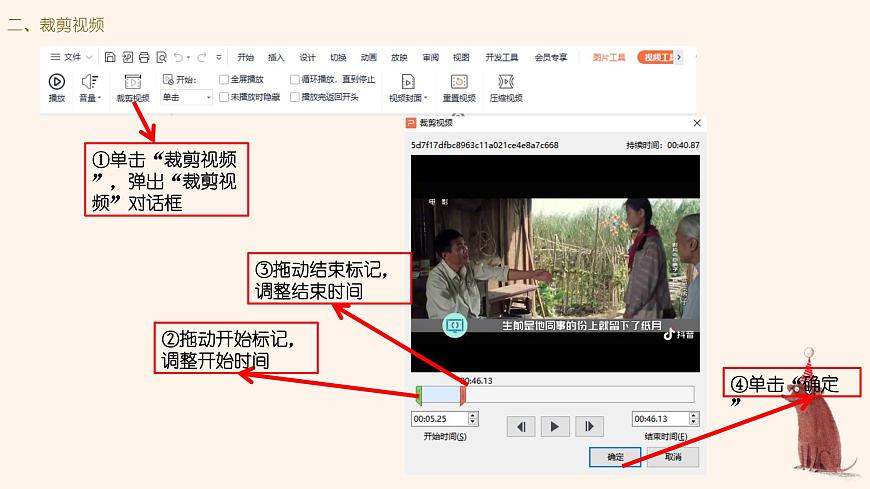Image resolution: width=870 pixels, height=489 pixels.
Task: Increase start time with up spinner
Action: tap(473, 415)
